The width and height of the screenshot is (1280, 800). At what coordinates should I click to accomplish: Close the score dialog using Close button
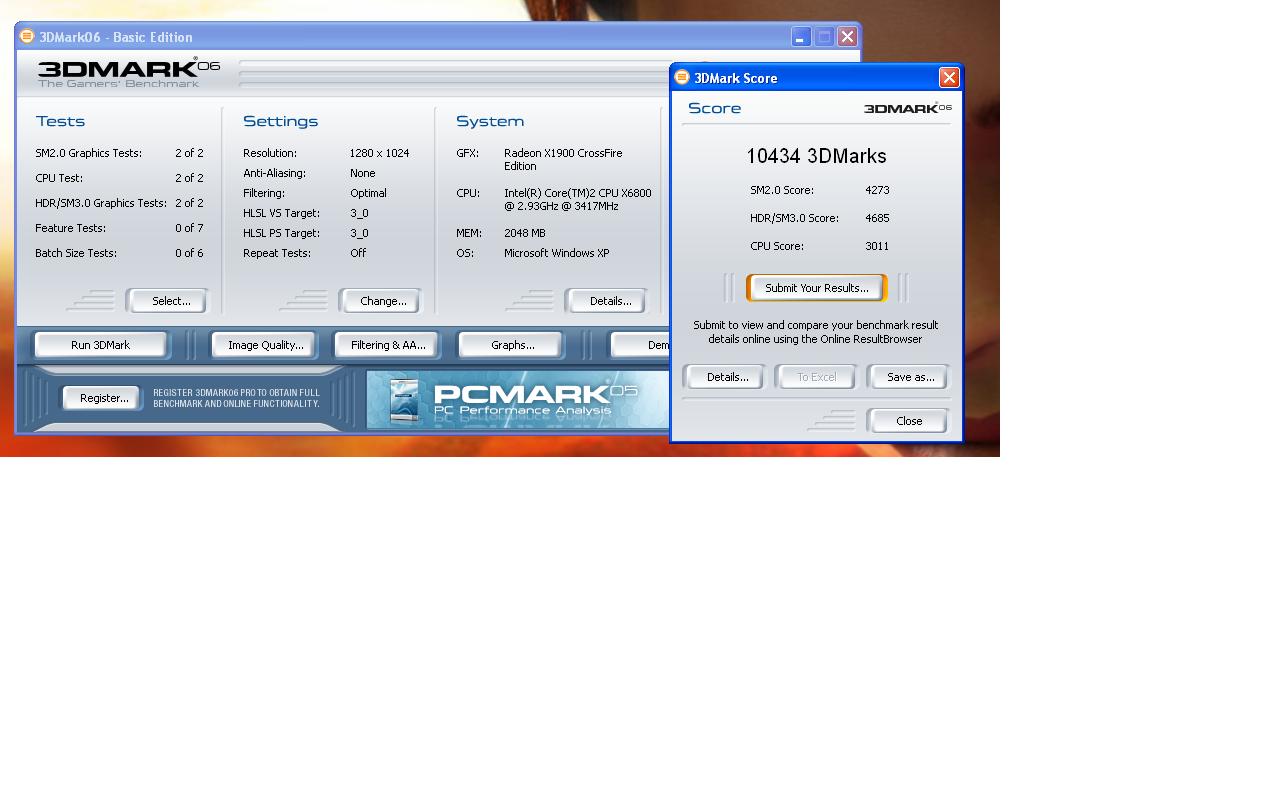point(909,421)
